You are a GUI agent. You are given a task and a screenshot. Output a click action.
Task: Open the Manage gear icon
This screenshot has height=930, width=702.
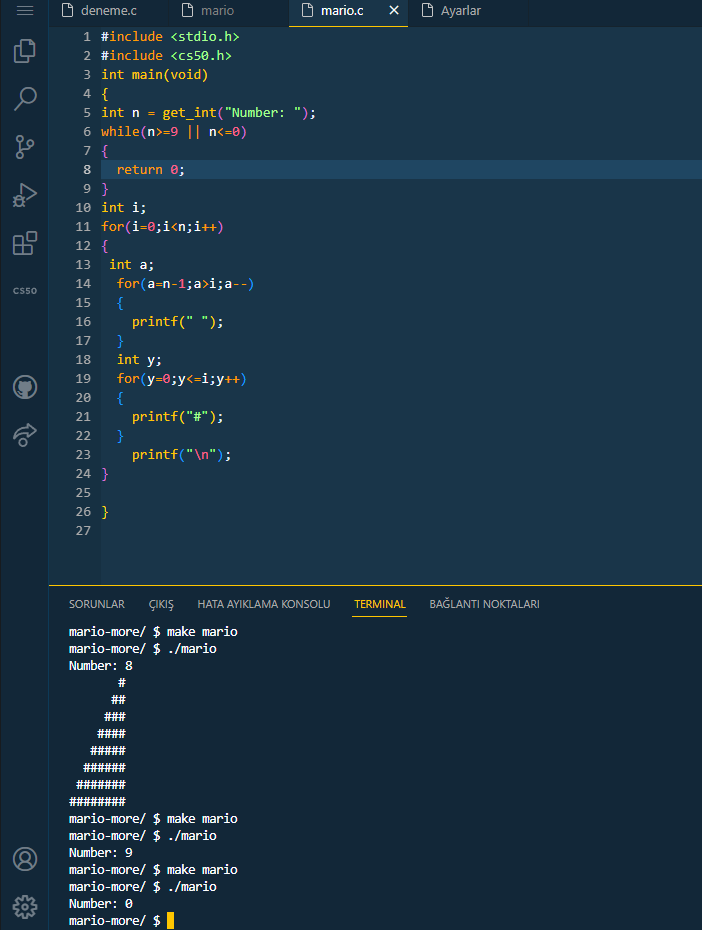(25, 906)
